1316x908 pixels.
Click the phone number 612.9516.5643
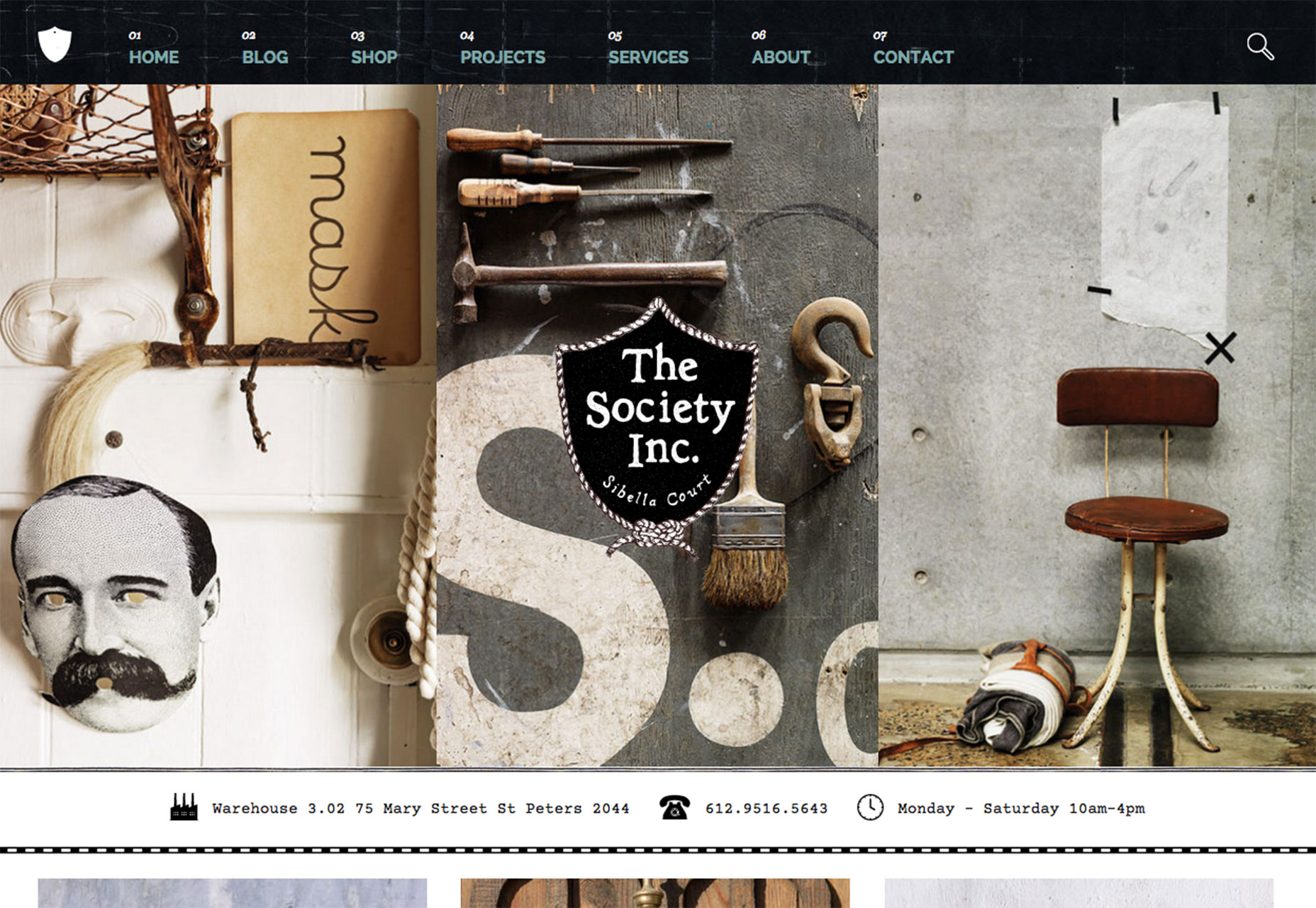766,808
